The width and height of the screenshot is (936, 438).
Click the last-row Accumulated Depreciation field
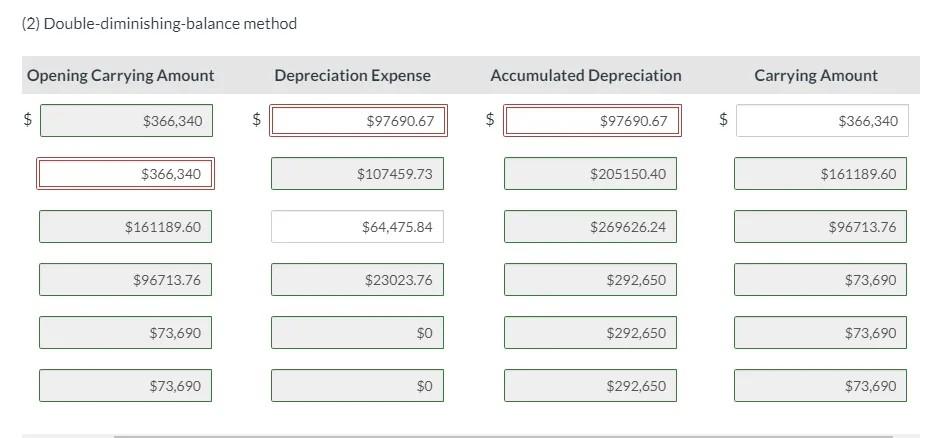[590, 386]
